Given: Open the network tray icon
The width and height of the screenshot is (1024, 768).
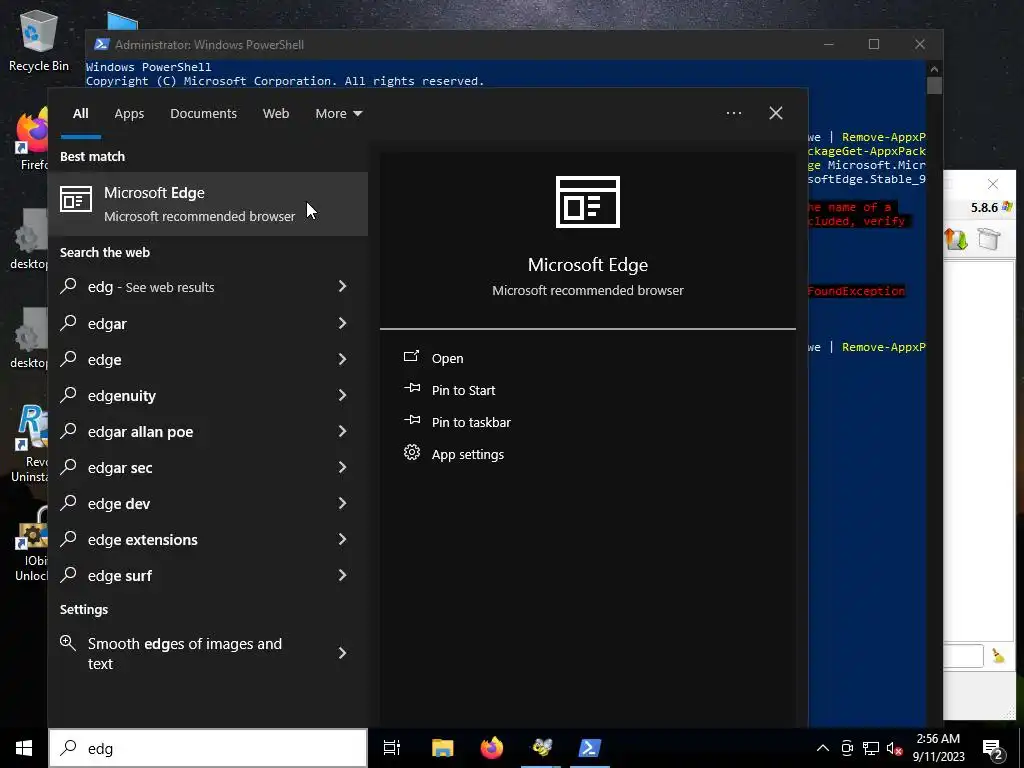Looking at the screenshot, I should click(x=871, y=748).
